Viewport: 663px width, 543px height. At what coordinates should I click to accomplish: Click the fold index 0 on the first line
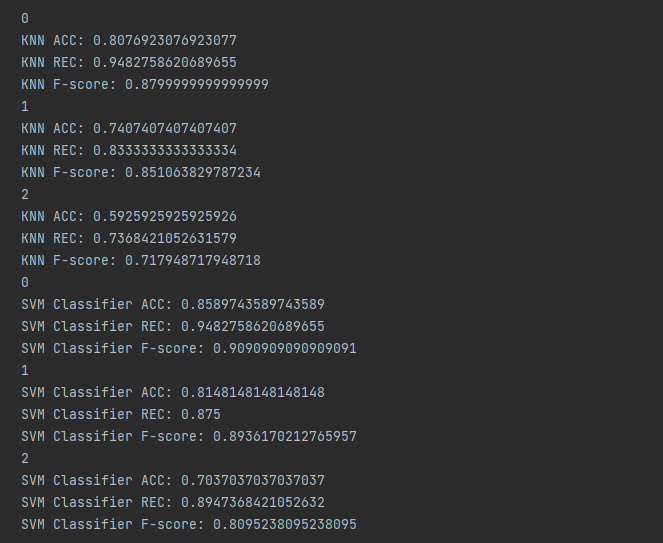[25, 19]
